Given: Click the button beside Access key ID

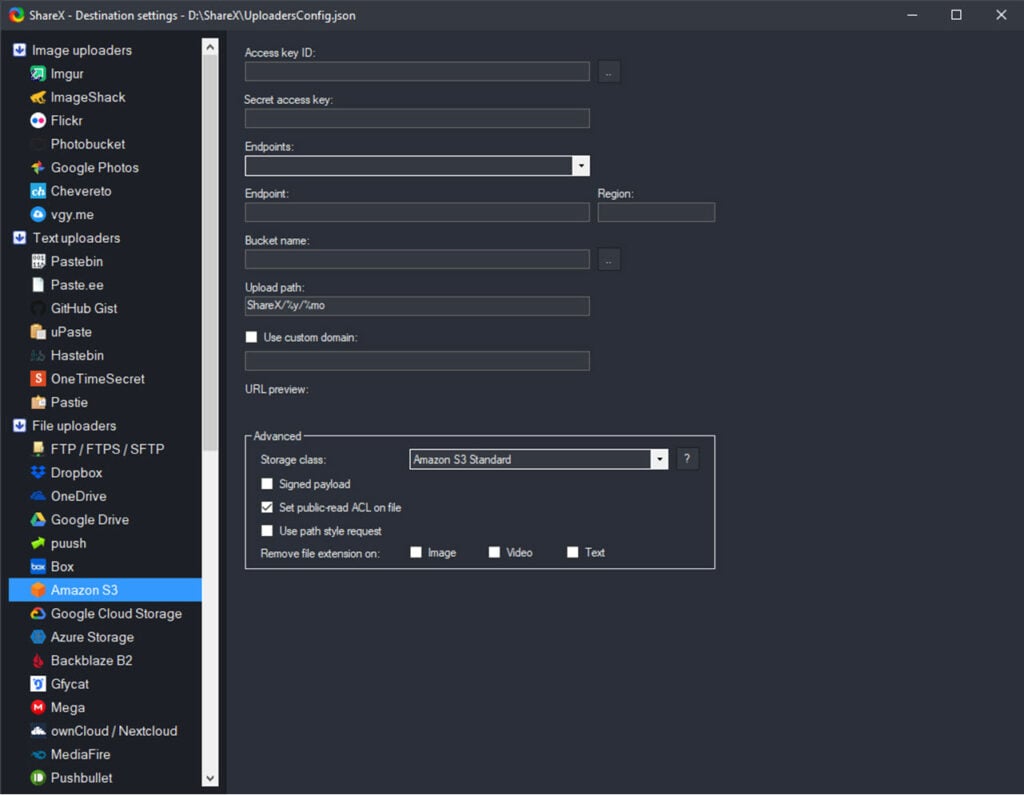Looking at the screenshot, I should 609,72.
